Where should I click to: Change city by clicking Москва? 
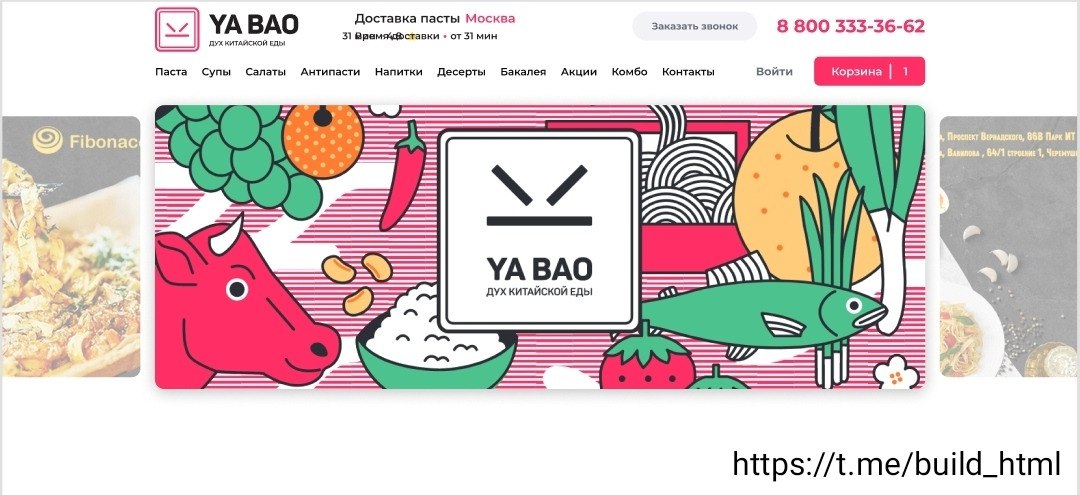click(x=490, y=19)
